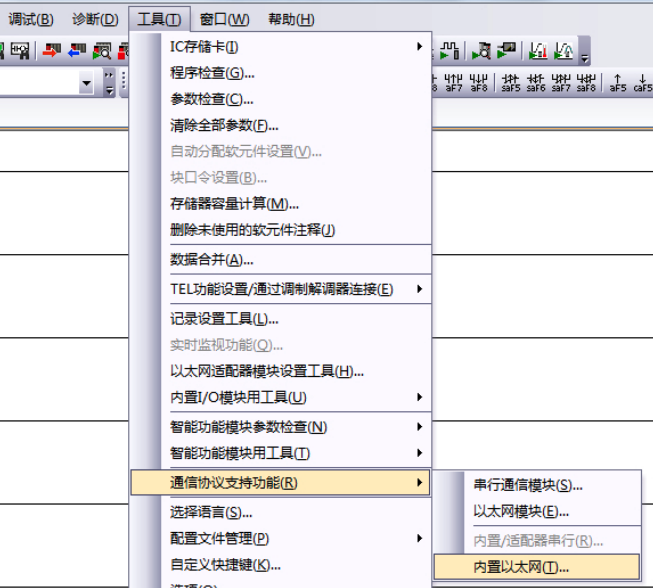This screenshot has width=653, height=588.
Task: Select 内置以太网 from the submenu
Action: click(521, 567)
